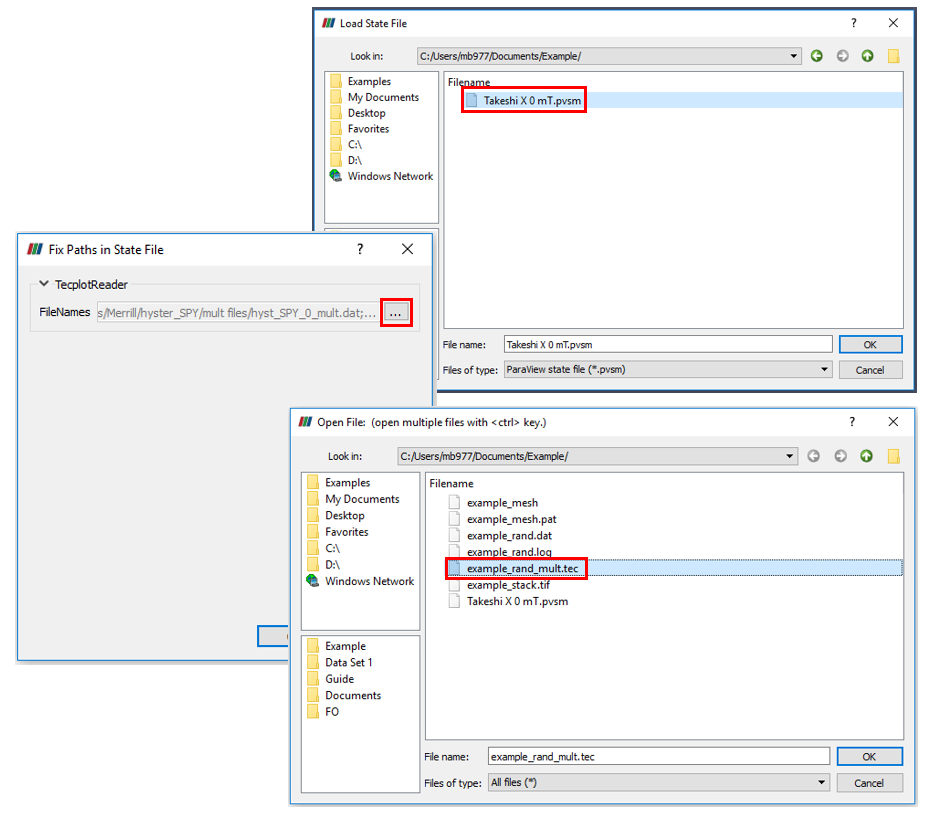The image size is (929, 813).
Task: Click the create folder icon in Open File dialog
Action: click(893, 456)
